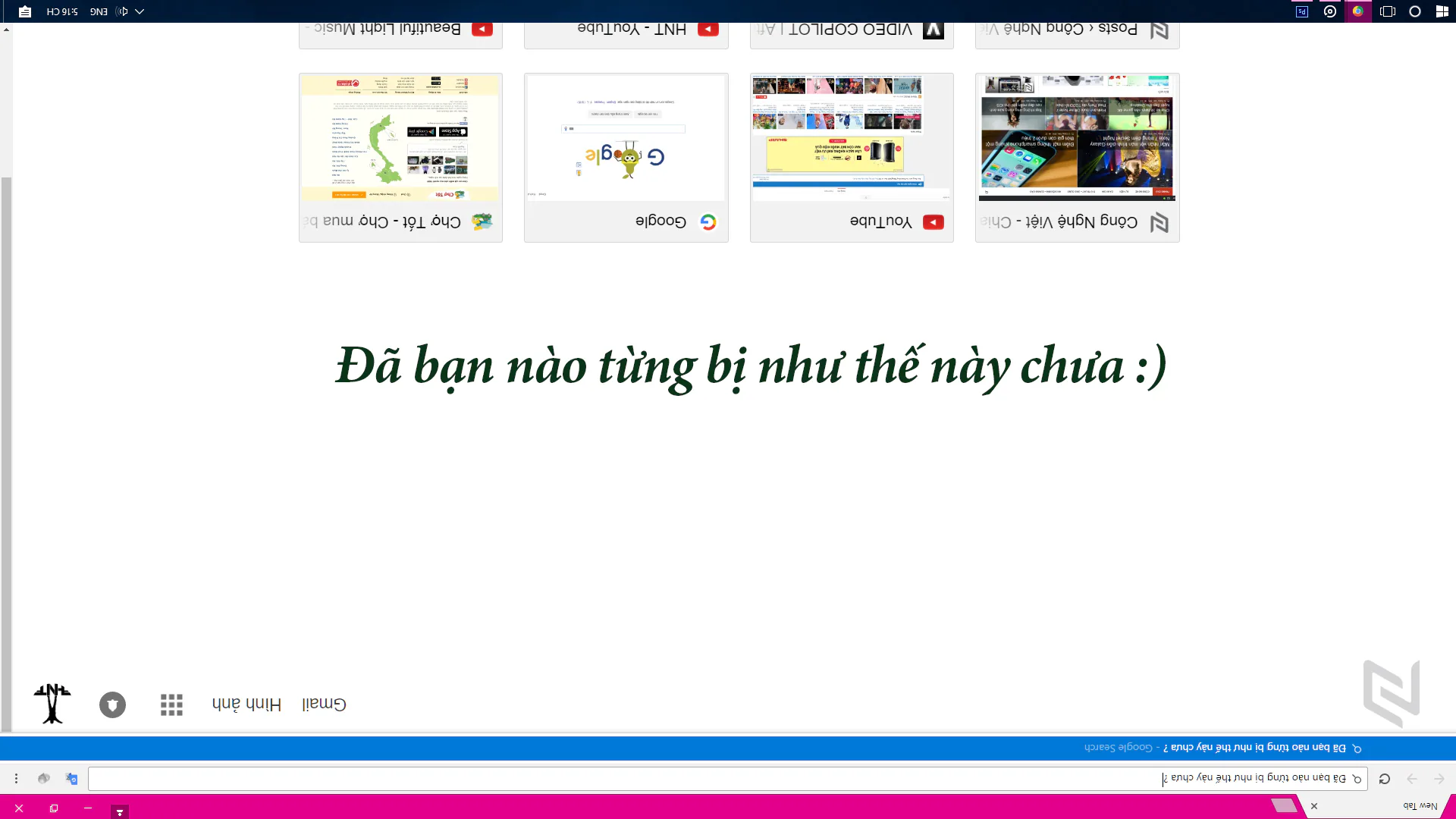Open the VIDEO COPILOT tile
Screen dimensions: 1456x819
tap(852, 35)
